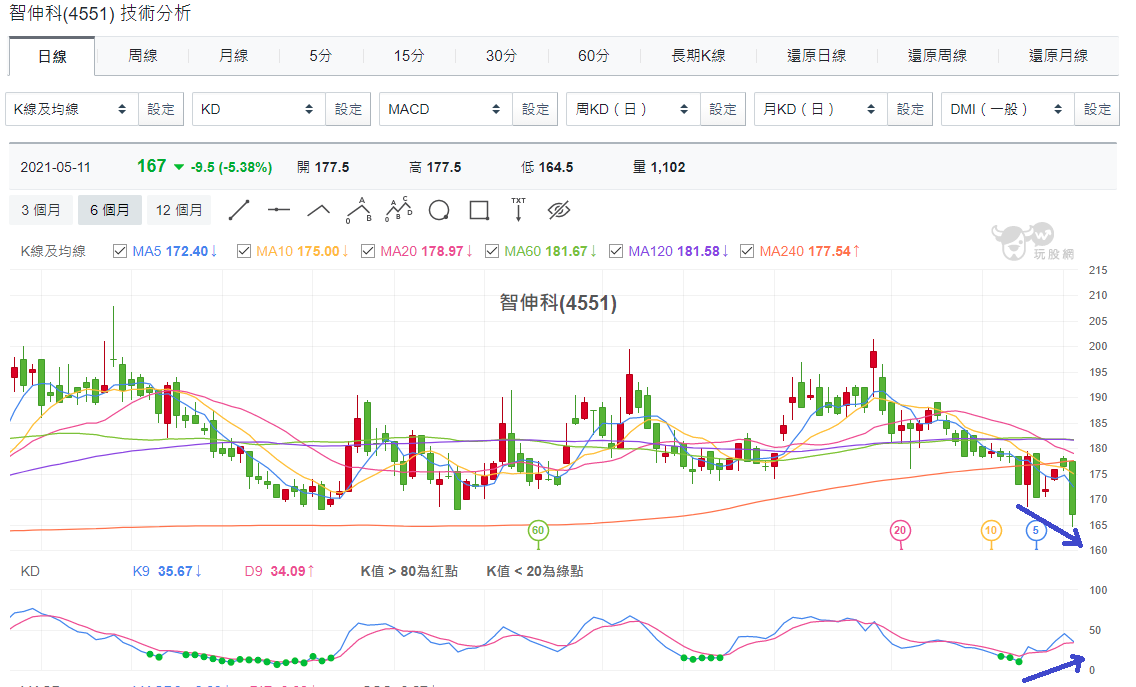Image resolution: width=1136 pixels, height=687 pixels.
Task: Click 設定 next to K線及均線 dropdown
Action: pyautogui.click(x=161, y=109)
